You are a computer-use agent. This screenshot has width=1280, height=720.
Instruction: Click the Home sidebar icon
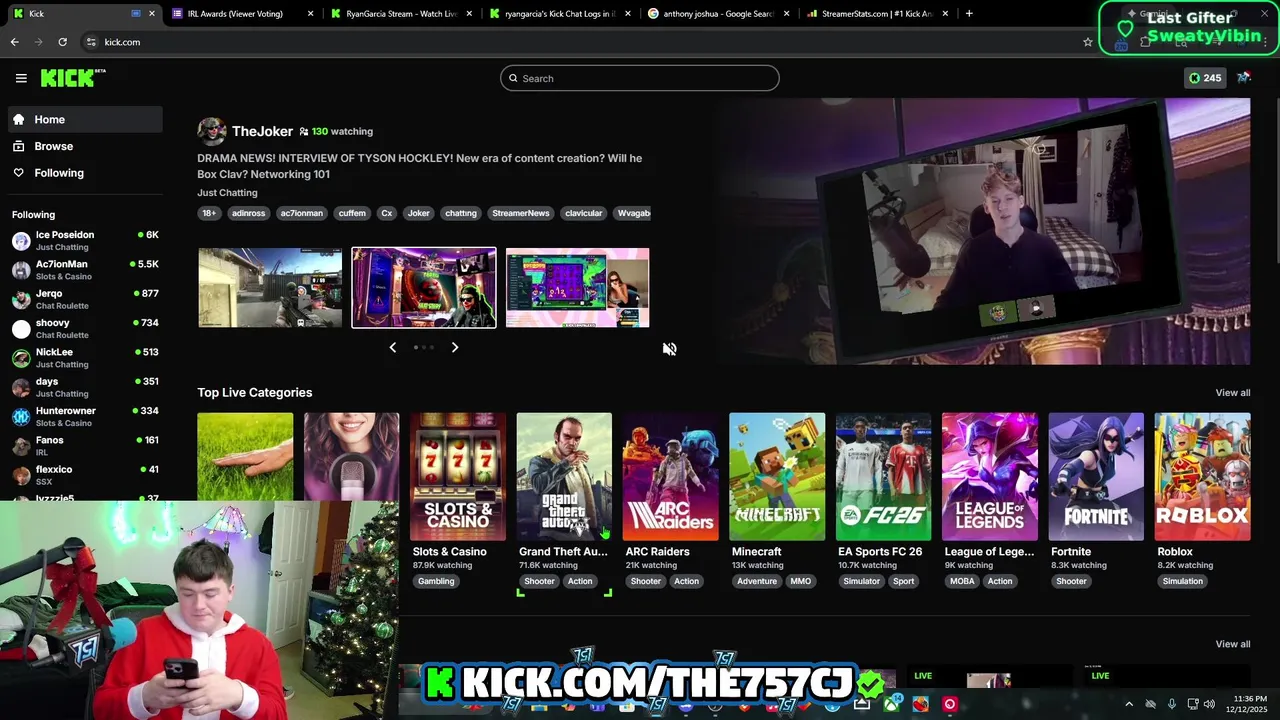coord(18,119)
